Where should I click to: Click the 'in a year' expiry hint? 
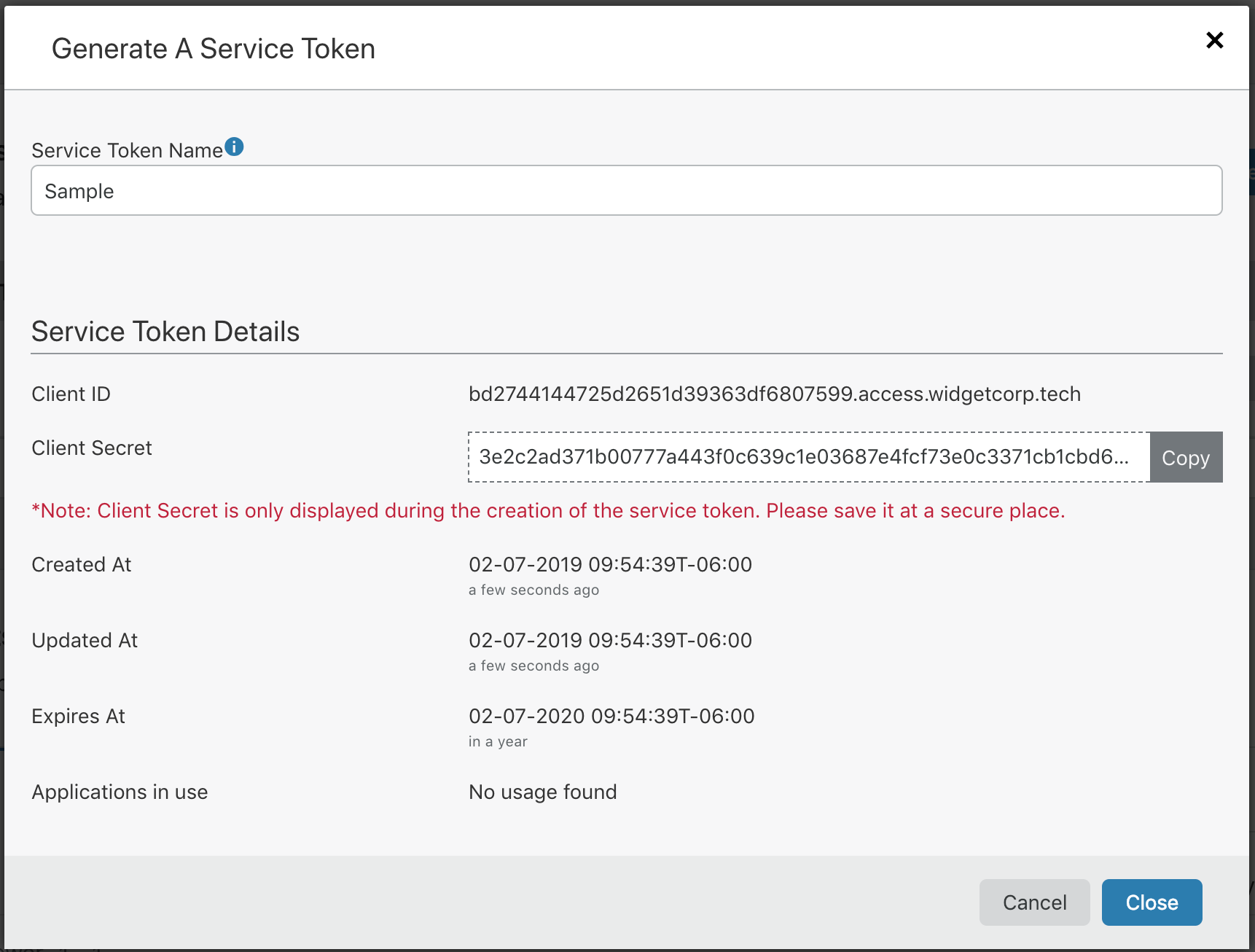(x=498, y=741)
